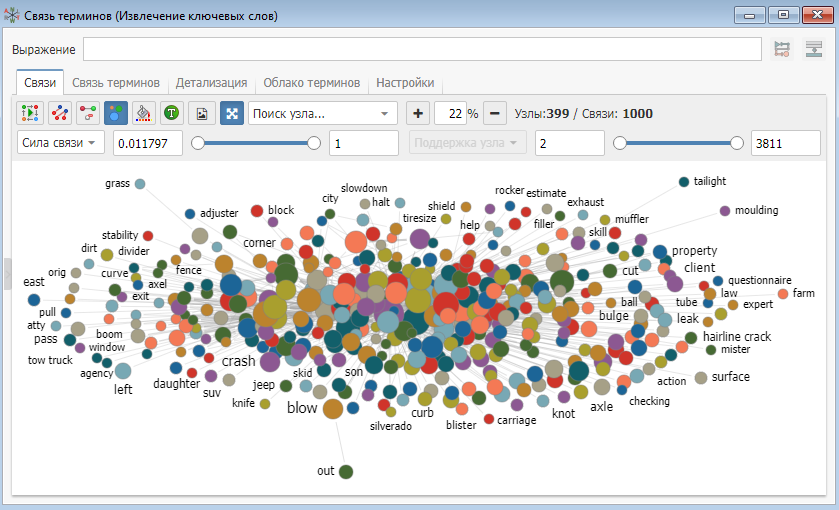839x510 pixels.
Task: Click the run graph layout icon
Action: pyautogui.click(x=30, y=114)
